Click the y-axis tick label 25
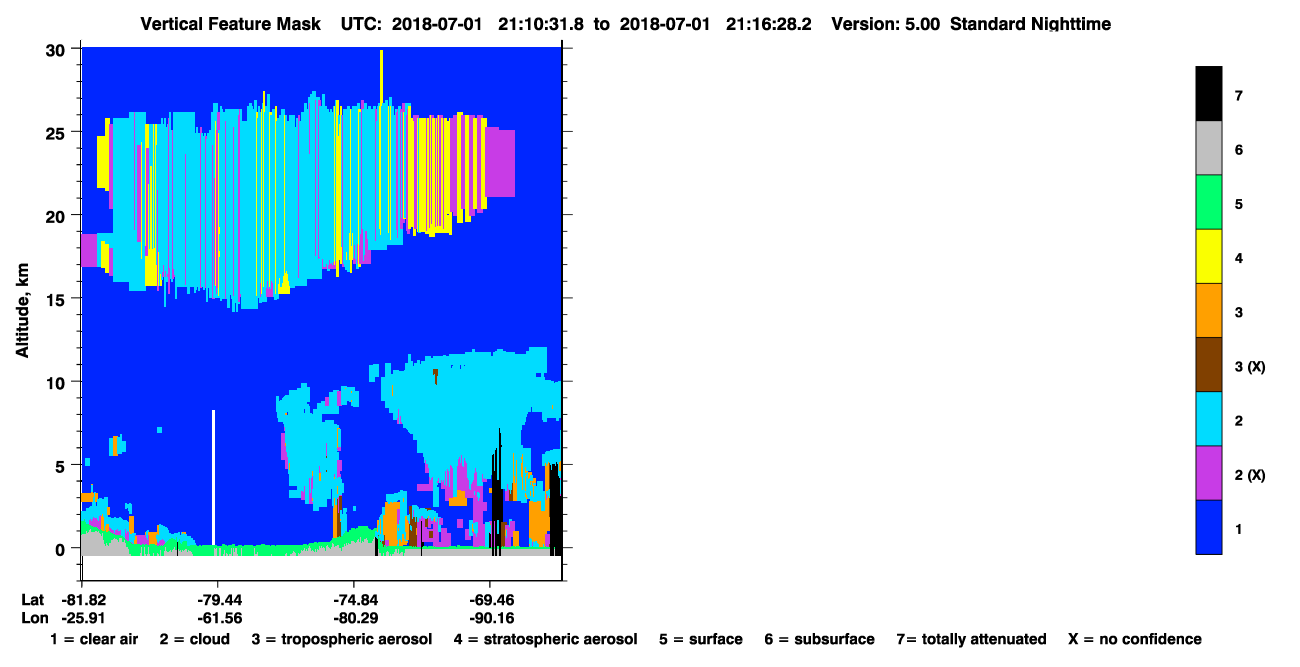This screenshot has height=667, width=1300. (x=57, y=132)
